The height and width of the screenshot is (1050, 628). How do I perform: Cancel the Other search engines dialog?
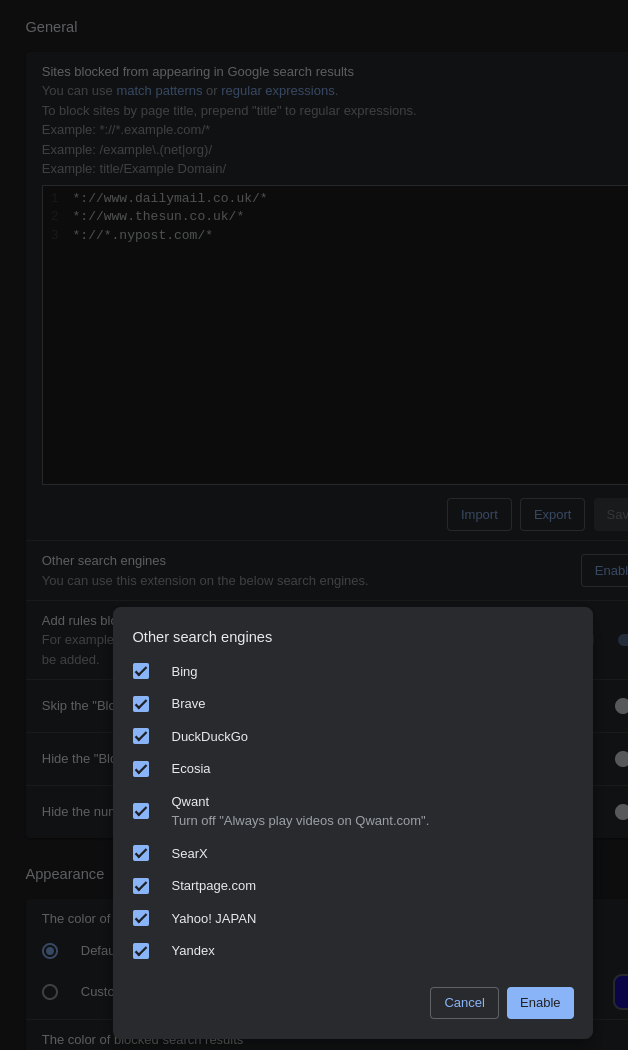[x=464, y=1002]
